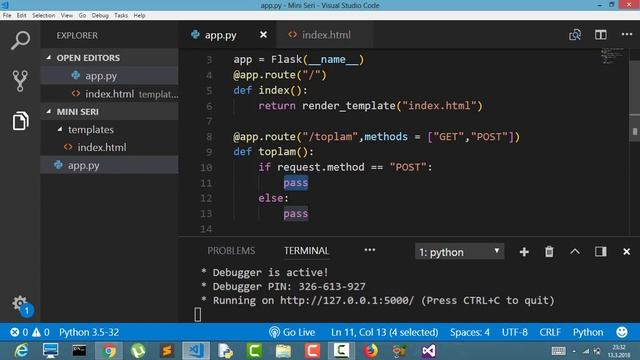Open uTorrent from the taskbar
Image resolution: width=640 pixels, height=360 pixels.
138,351
